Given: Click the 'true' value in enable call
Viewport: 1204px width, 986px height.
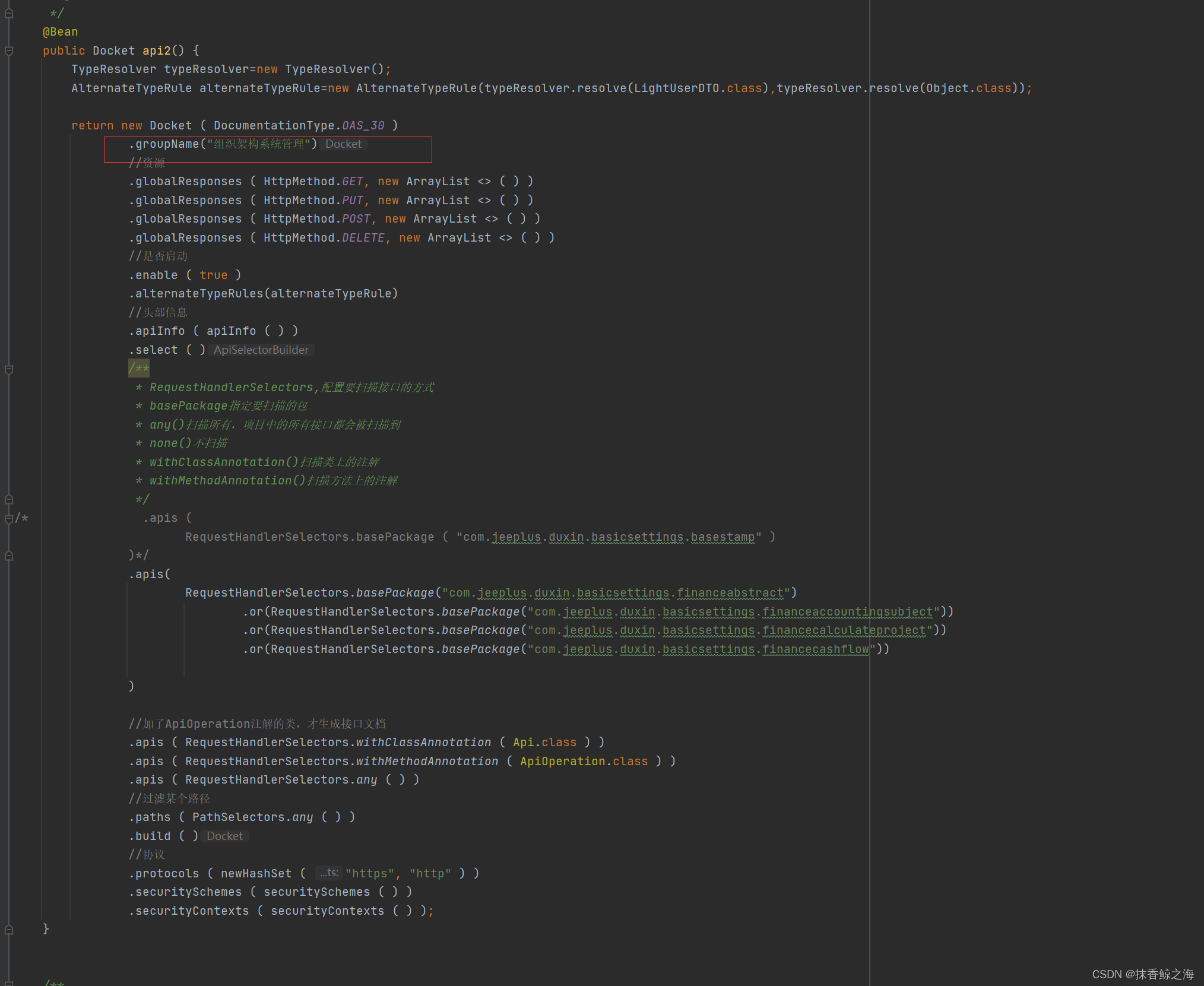Looking at the screenshot, I should tap(213, 275).
